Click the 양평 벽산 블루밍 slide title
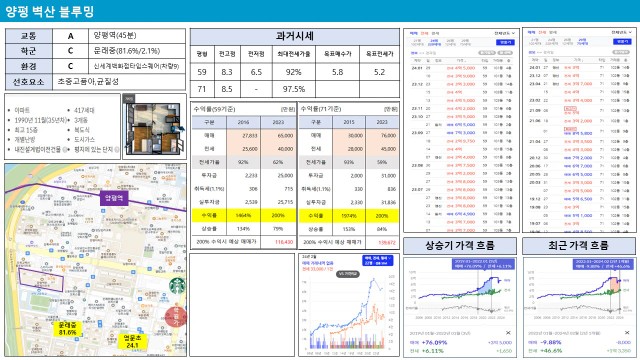 49,11
